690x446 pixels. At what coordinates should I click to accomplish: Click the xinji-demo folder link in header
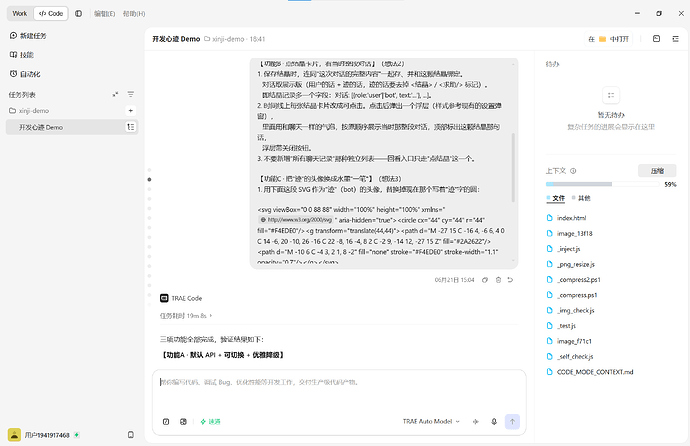tap(224, 39)
